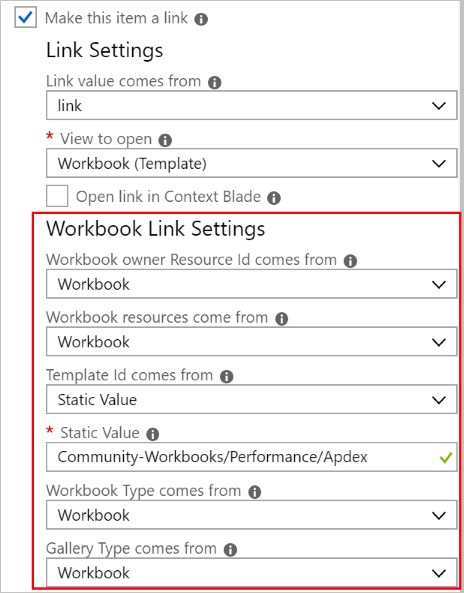Expand Gallery Type comes from dropdown
Screen dimensions: 464x593
tap(251, 573)
